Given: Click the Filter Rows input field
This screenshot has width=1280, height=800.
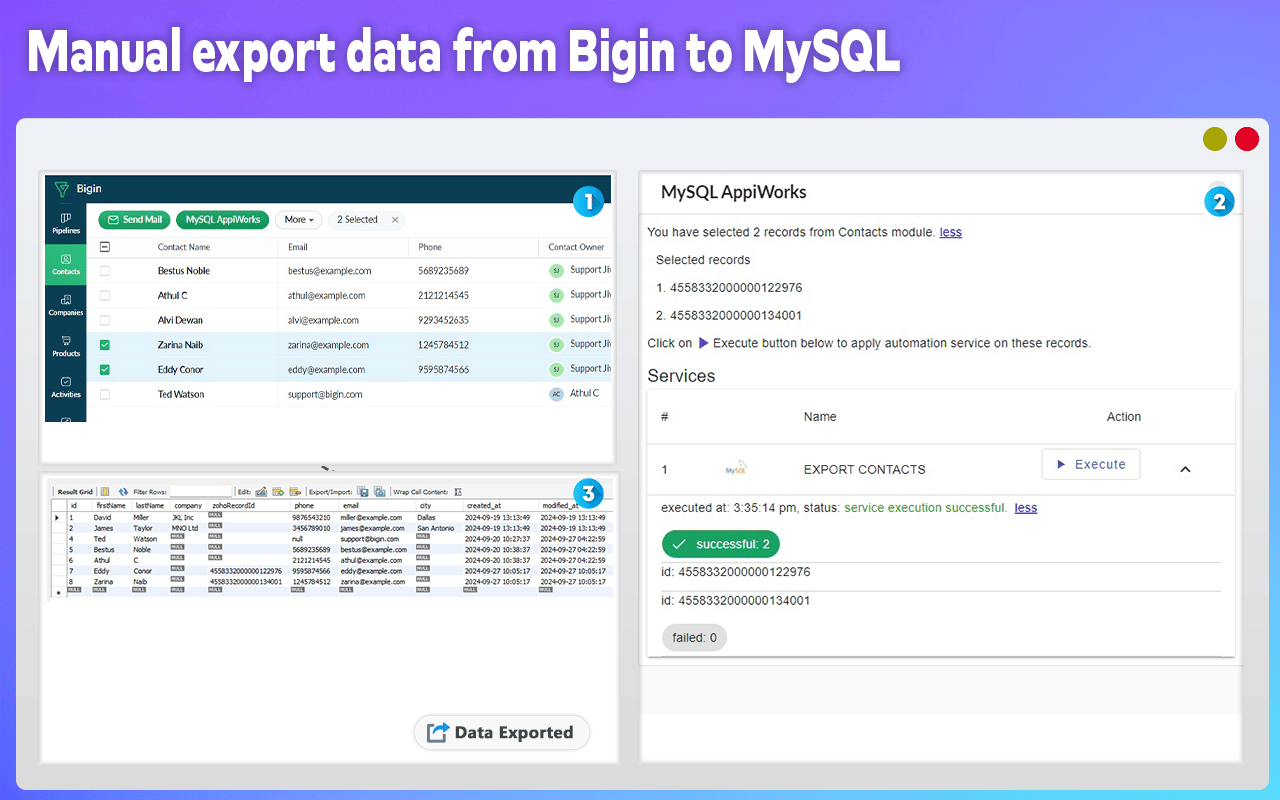Looking at the screenshot, I should (200, 492).
